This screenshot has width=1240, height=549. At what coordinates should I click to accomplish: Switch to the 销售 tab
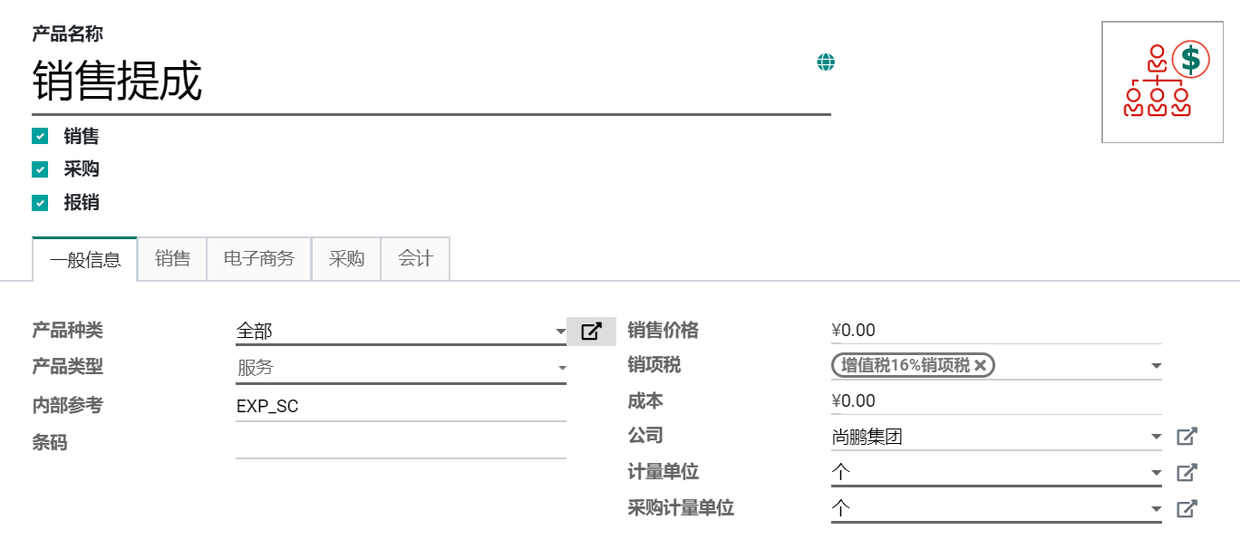172,259
